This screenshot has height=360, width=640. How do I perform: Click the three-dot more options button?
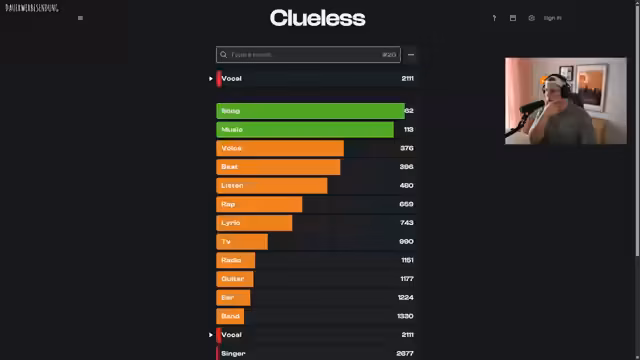pos(411,55)
